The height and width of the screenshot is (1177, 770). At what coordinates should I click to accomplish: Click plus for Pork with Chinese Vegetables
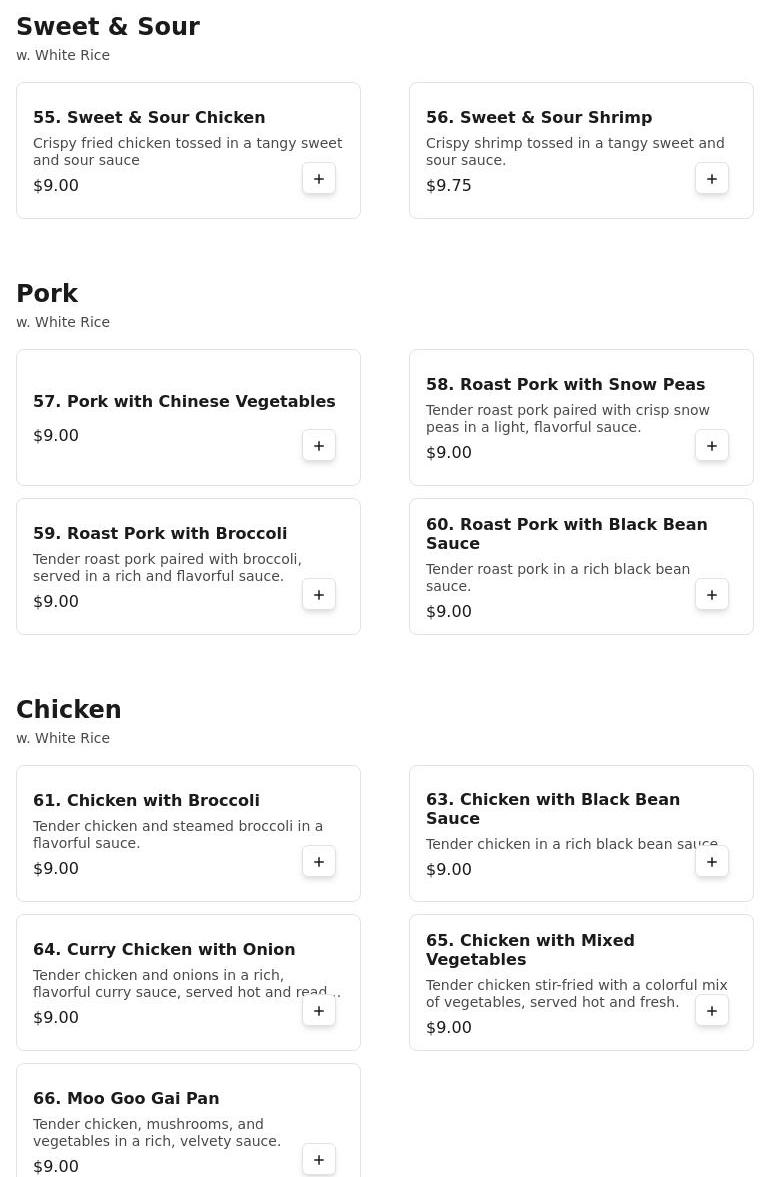pos(319,446)
